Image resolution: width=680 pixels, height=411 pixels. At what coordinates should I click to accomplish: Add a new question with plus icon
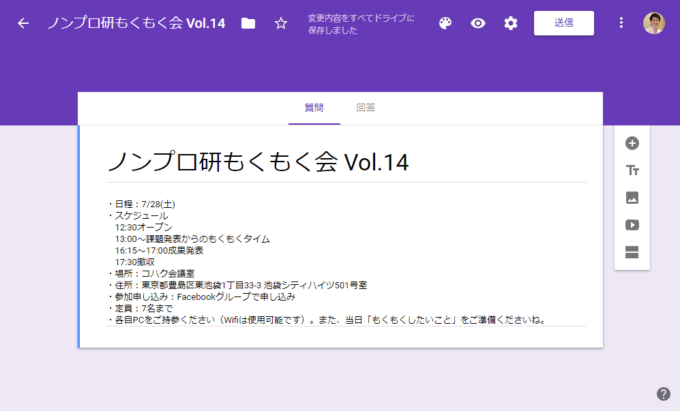[632, 143]
